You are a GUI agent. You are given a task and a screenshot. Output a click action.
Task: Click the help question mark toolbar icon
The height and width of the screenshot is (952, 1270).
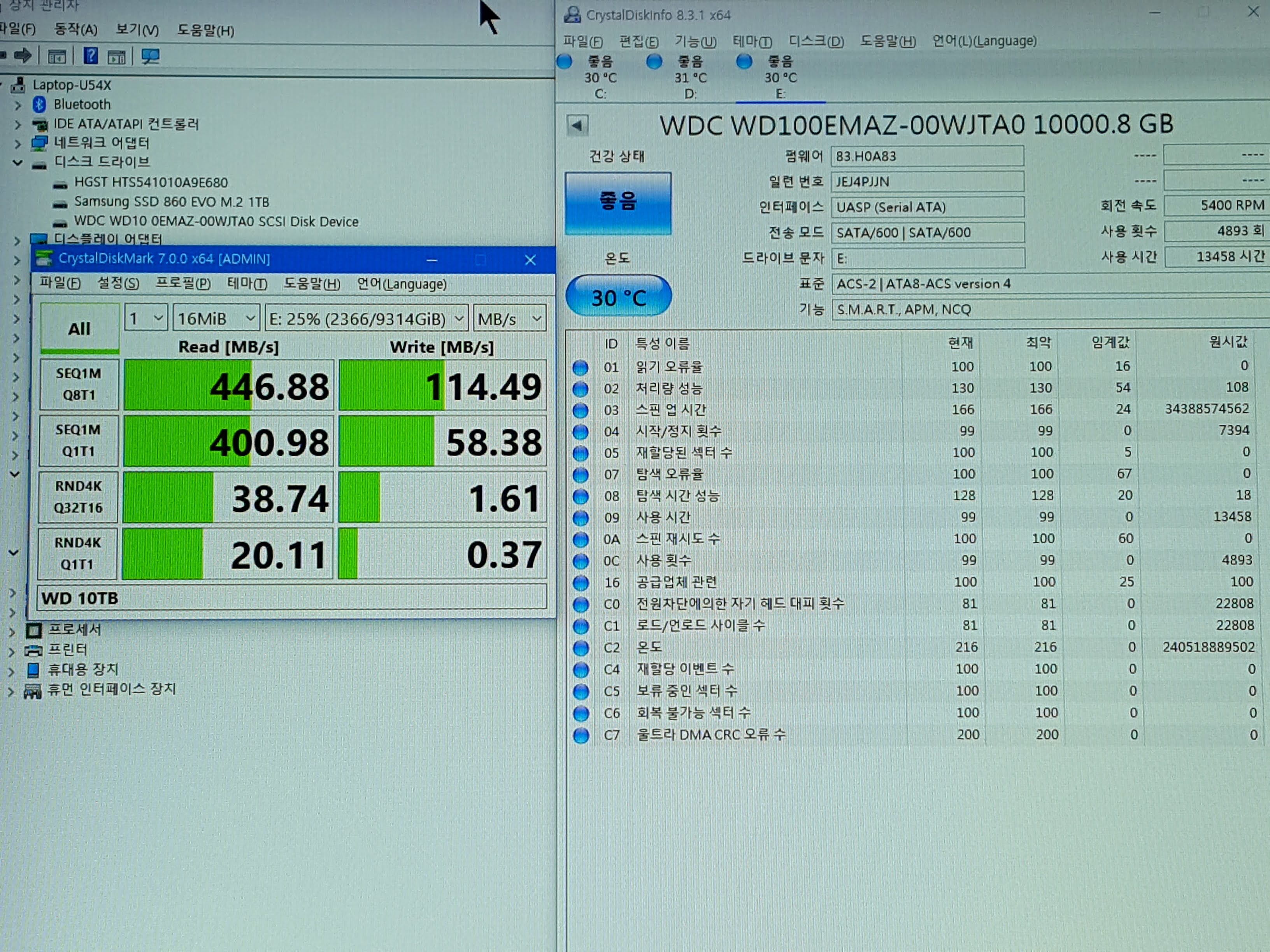[91, 56]
